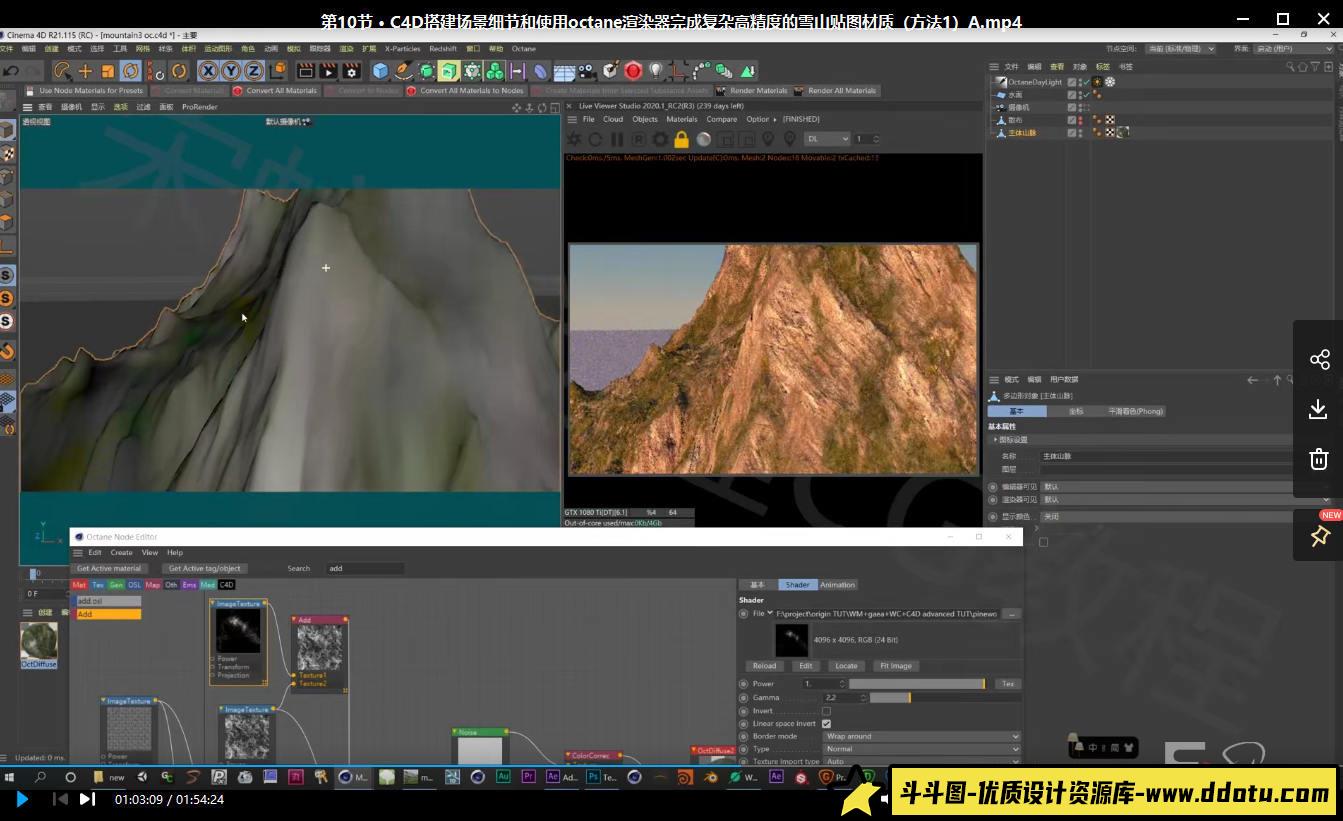Toggle the Live Viewer lock resolution icon
1343x821 pixels.
682,139
